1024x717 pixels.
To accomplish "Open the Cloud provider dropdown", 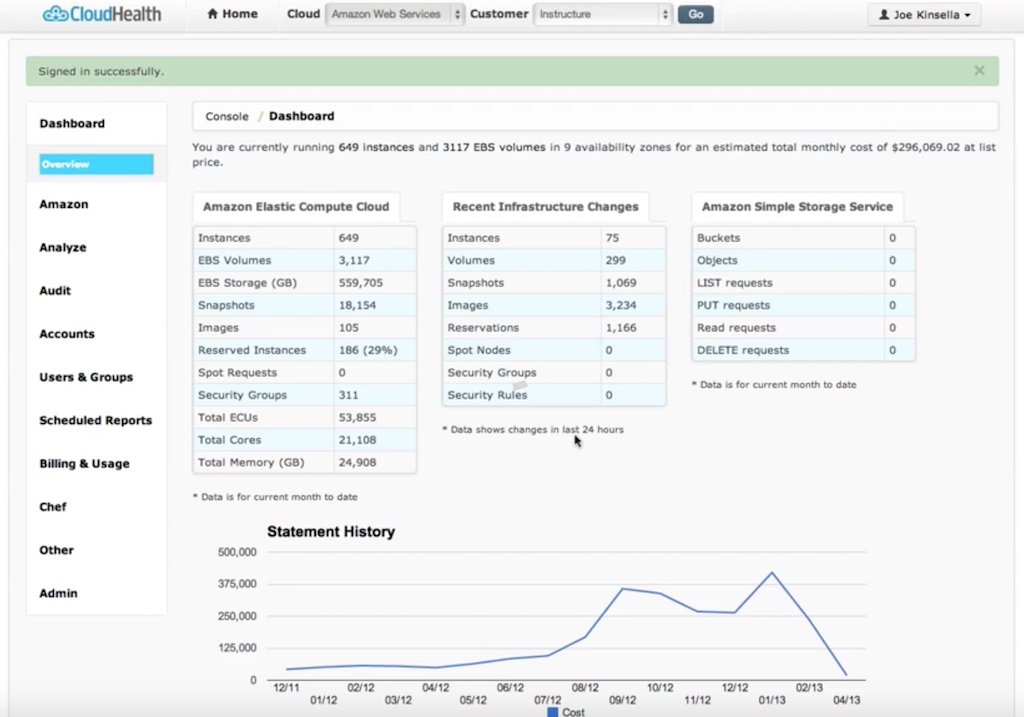I will [394, 14].
